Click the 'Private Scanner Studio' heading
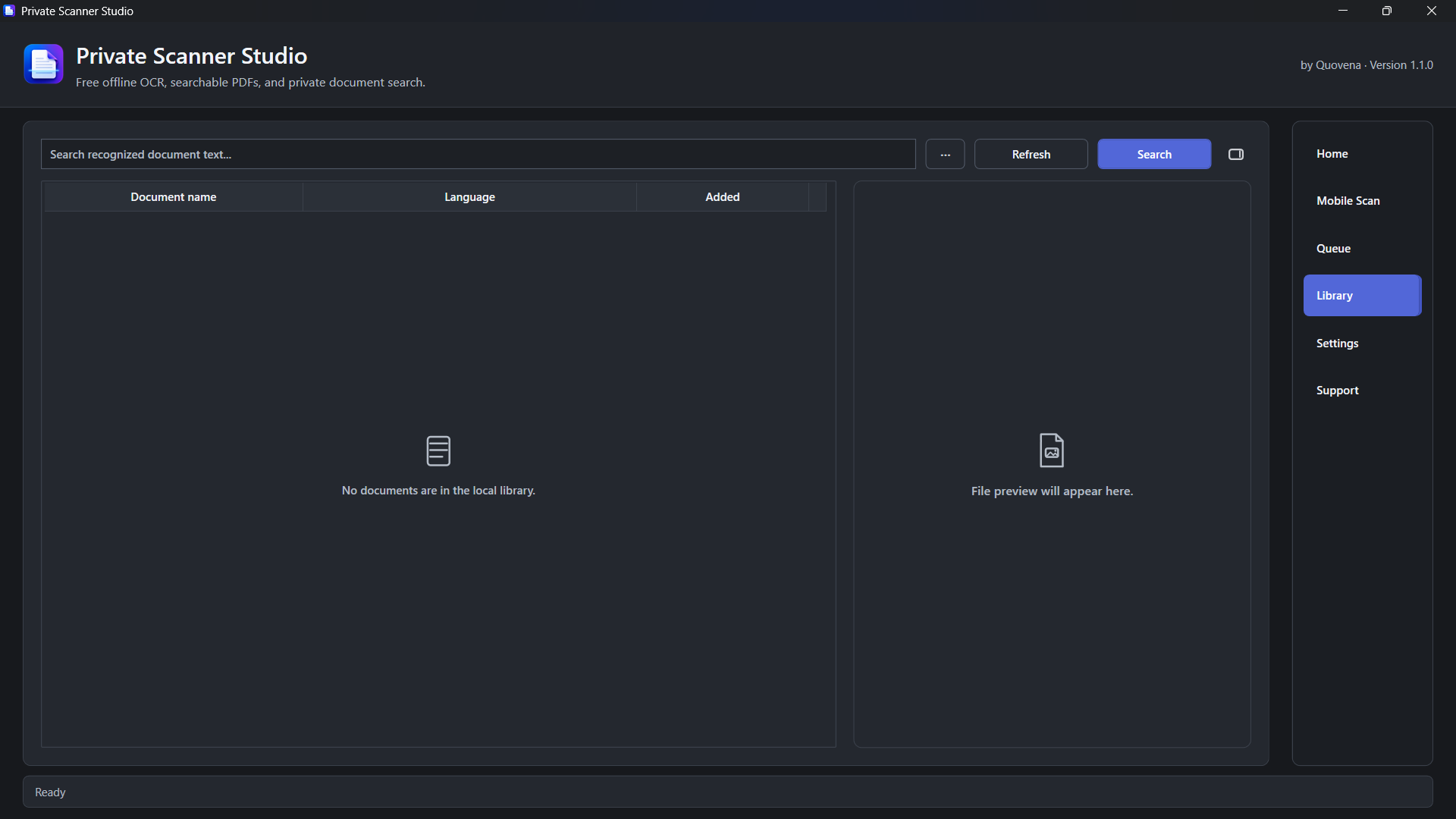The height and width of the screenshot is (819, 1456). pos(191,55)
